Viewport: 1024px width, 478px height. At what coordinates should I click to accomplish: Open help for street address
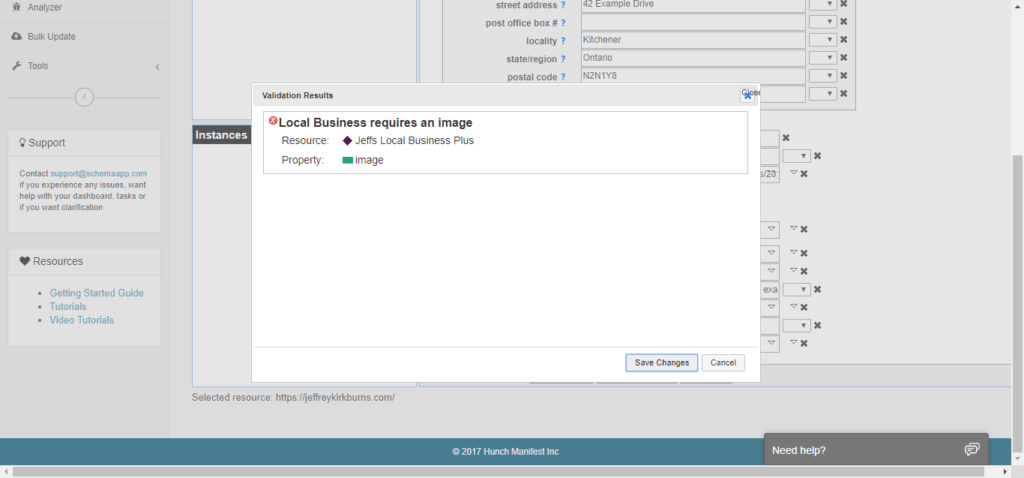pyautogui.click(x=563, y=5)
